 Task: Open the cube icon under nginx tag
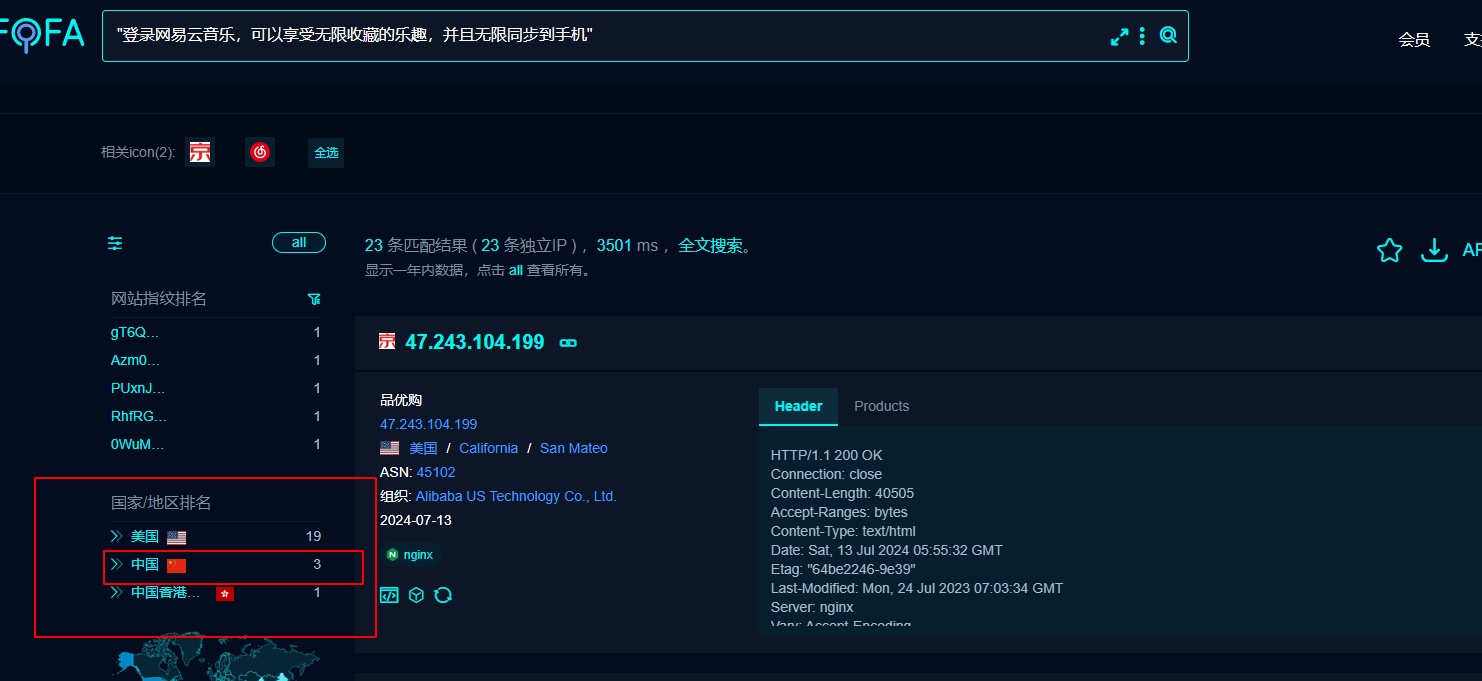point(416,595)
